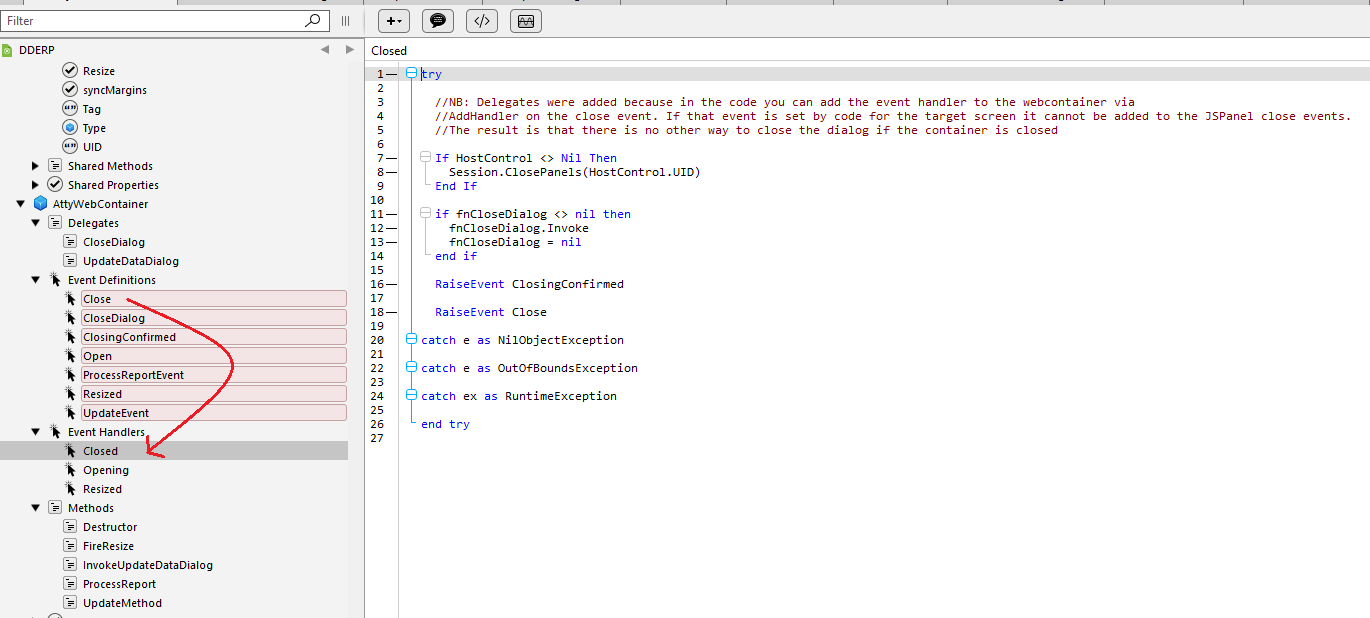Click the Shared Properties group icon
Image resolution: width=1370 pixels, height=618 pixels.
point(55,185)
